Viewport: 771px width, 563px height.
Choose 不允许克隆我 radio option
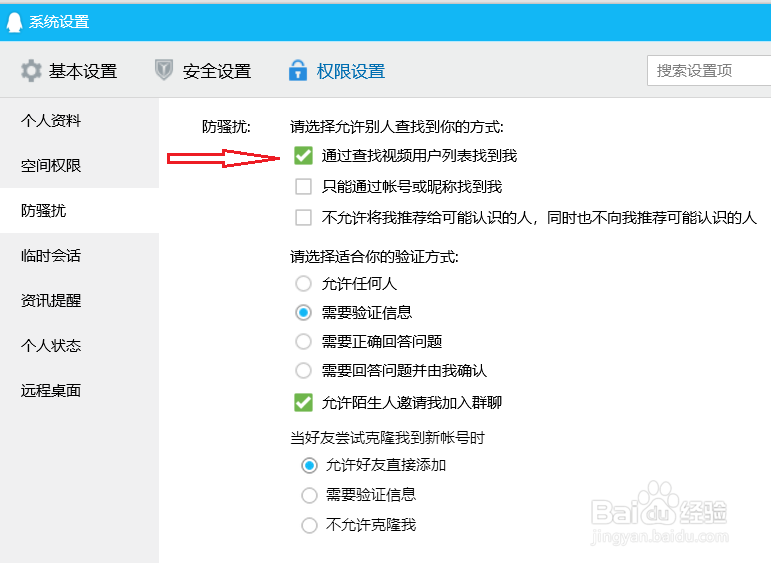(x=309, y=525)
